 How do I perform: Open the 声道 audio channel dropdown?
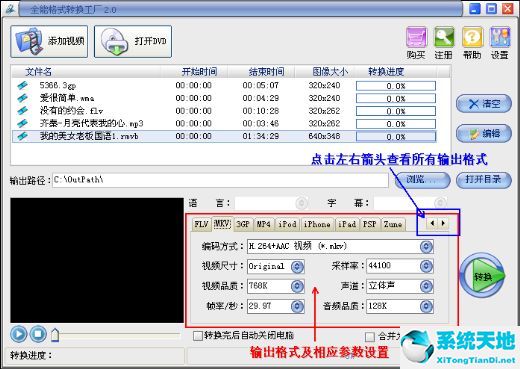pos(426,286)
